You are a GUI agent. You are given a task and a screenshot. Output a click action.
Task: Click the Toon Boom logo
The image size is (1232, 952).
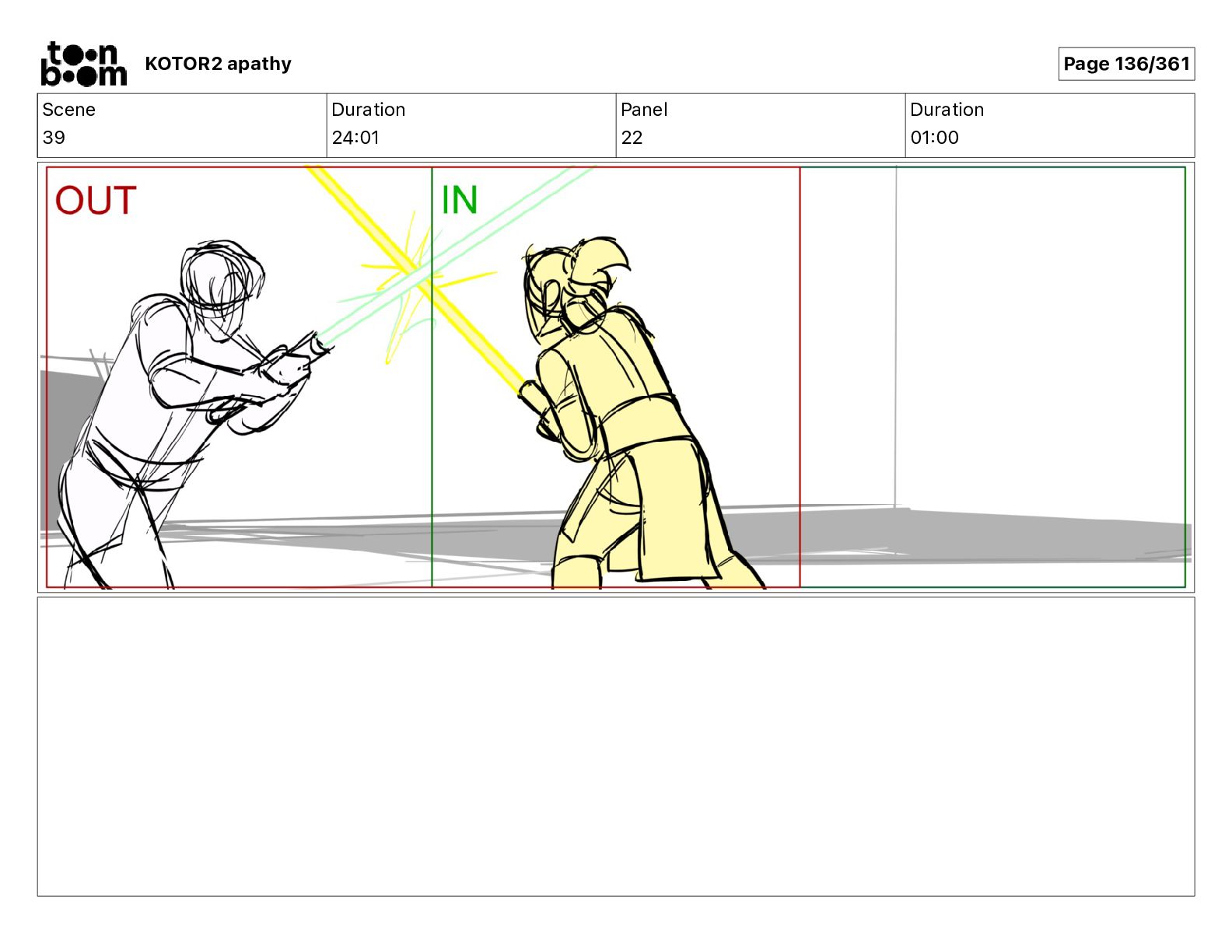[84, 64]
